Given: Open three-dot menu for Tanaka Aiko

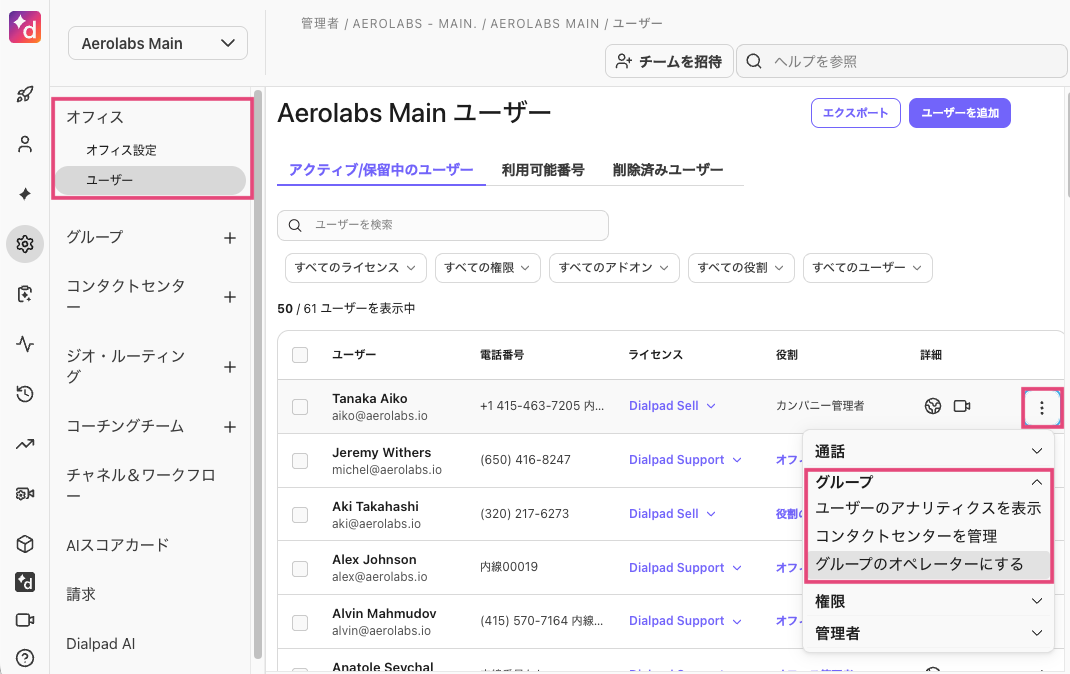Looking at the screenshot, I should pyautogui.click(x=1041, y=408).
